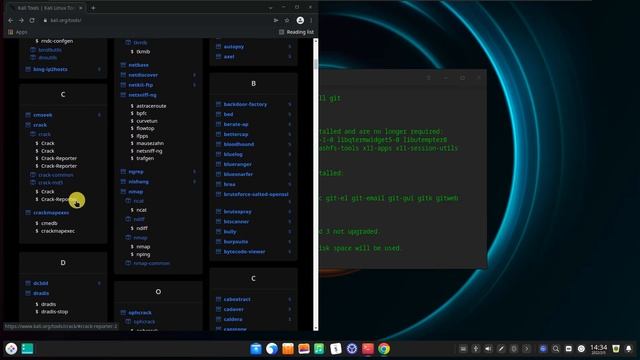Screen dimensions: 640x360
Task: Open the nmap package link
Action: tap(136, 192)
